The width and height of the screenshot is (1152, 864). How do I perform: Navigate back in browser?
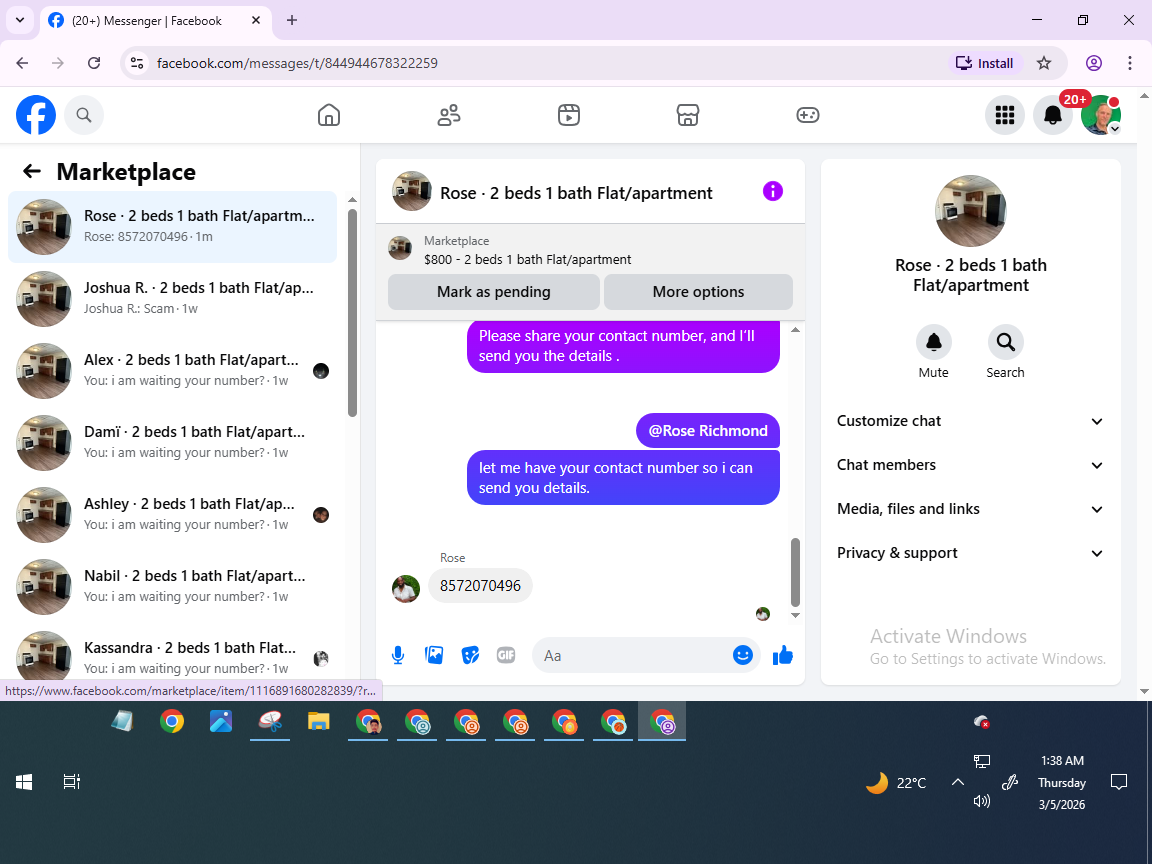22,63
